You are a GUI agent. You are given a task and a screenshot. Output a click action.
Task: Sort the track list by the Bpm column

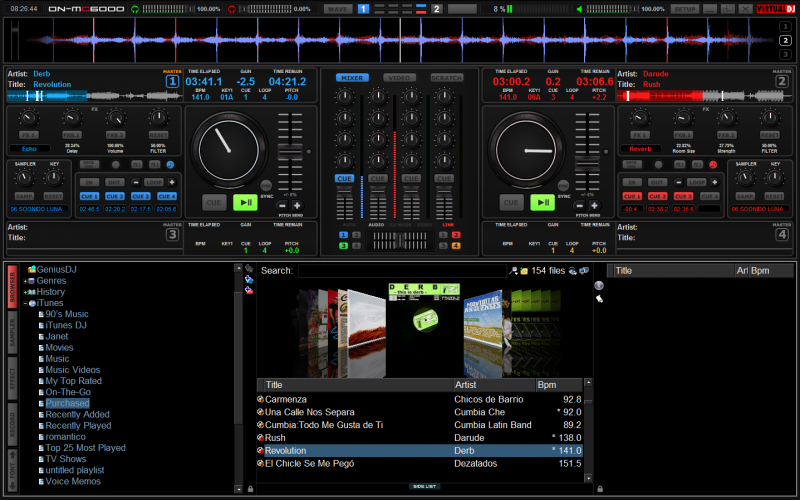(x=559, y=385)
